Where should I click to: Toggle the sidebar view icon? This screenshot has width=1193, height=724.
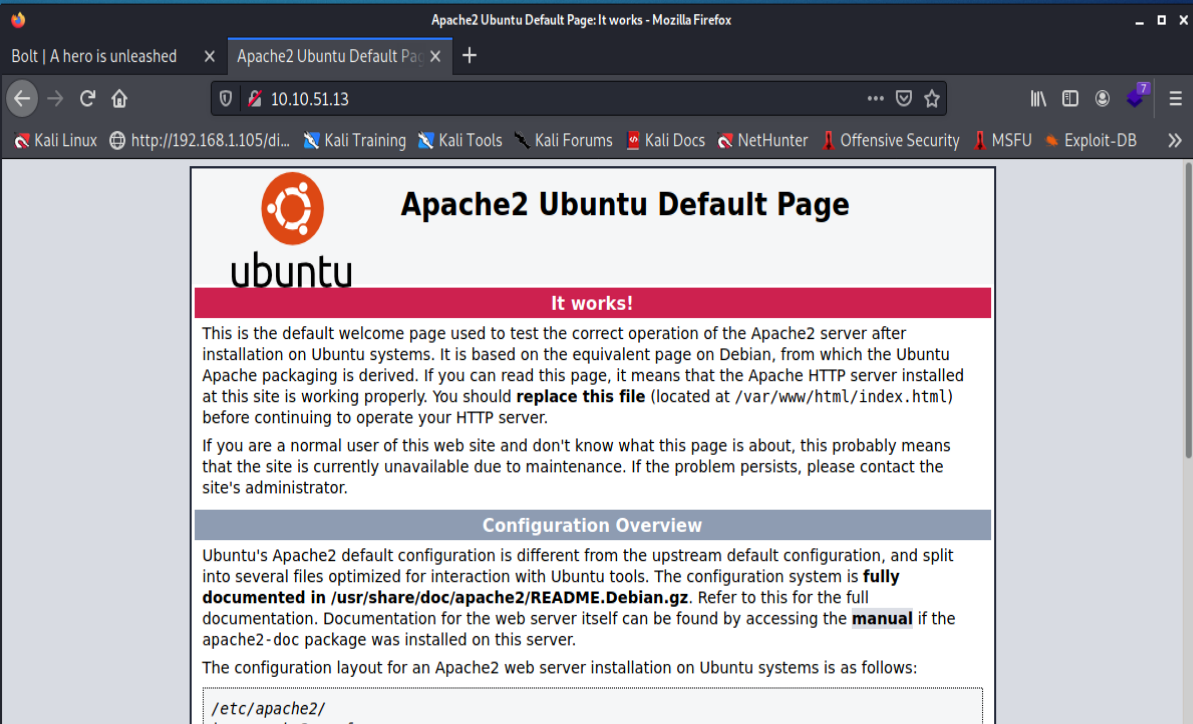pos(1070,98)
